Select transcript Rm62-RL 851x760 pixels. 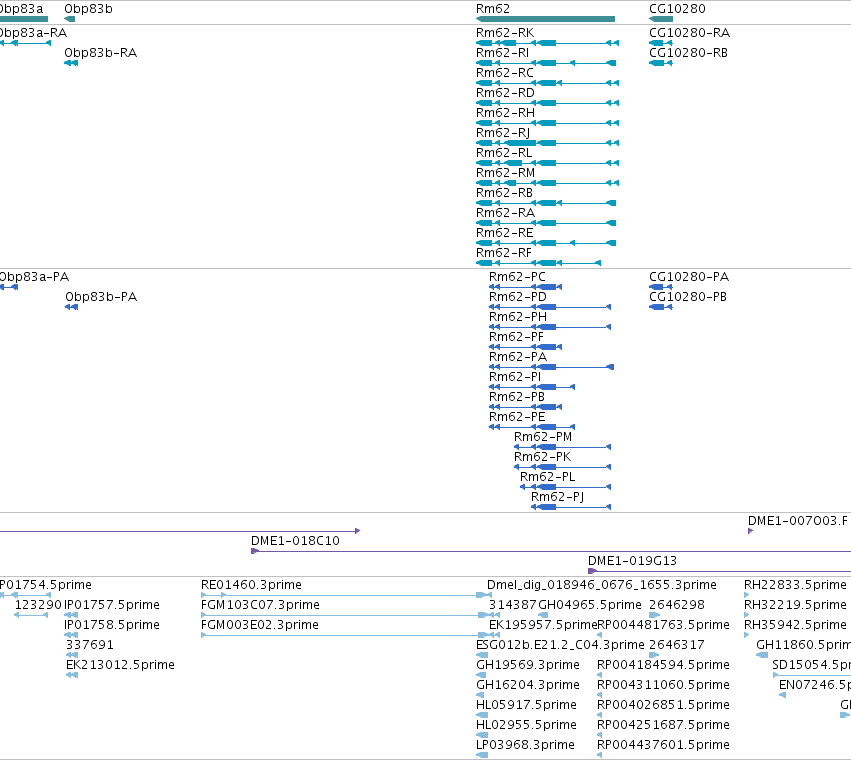(548, 163)
